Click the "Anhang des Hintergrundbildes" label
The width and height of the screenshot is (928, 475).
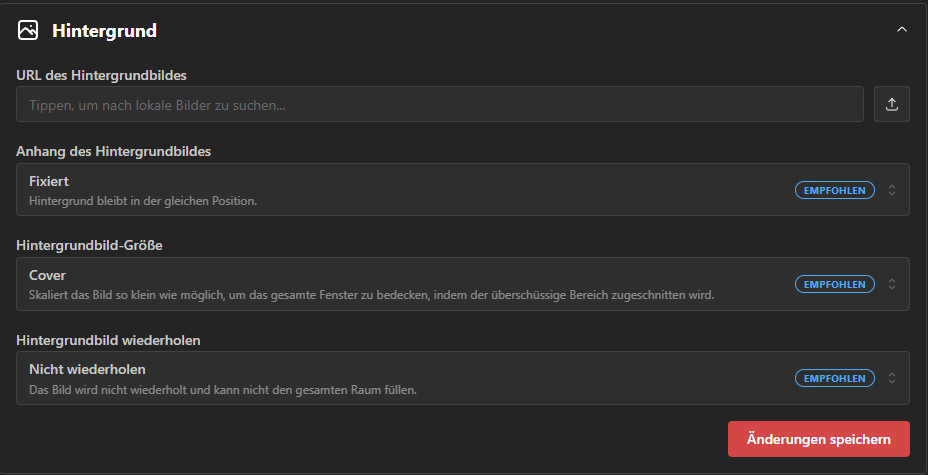click(120, 151)
